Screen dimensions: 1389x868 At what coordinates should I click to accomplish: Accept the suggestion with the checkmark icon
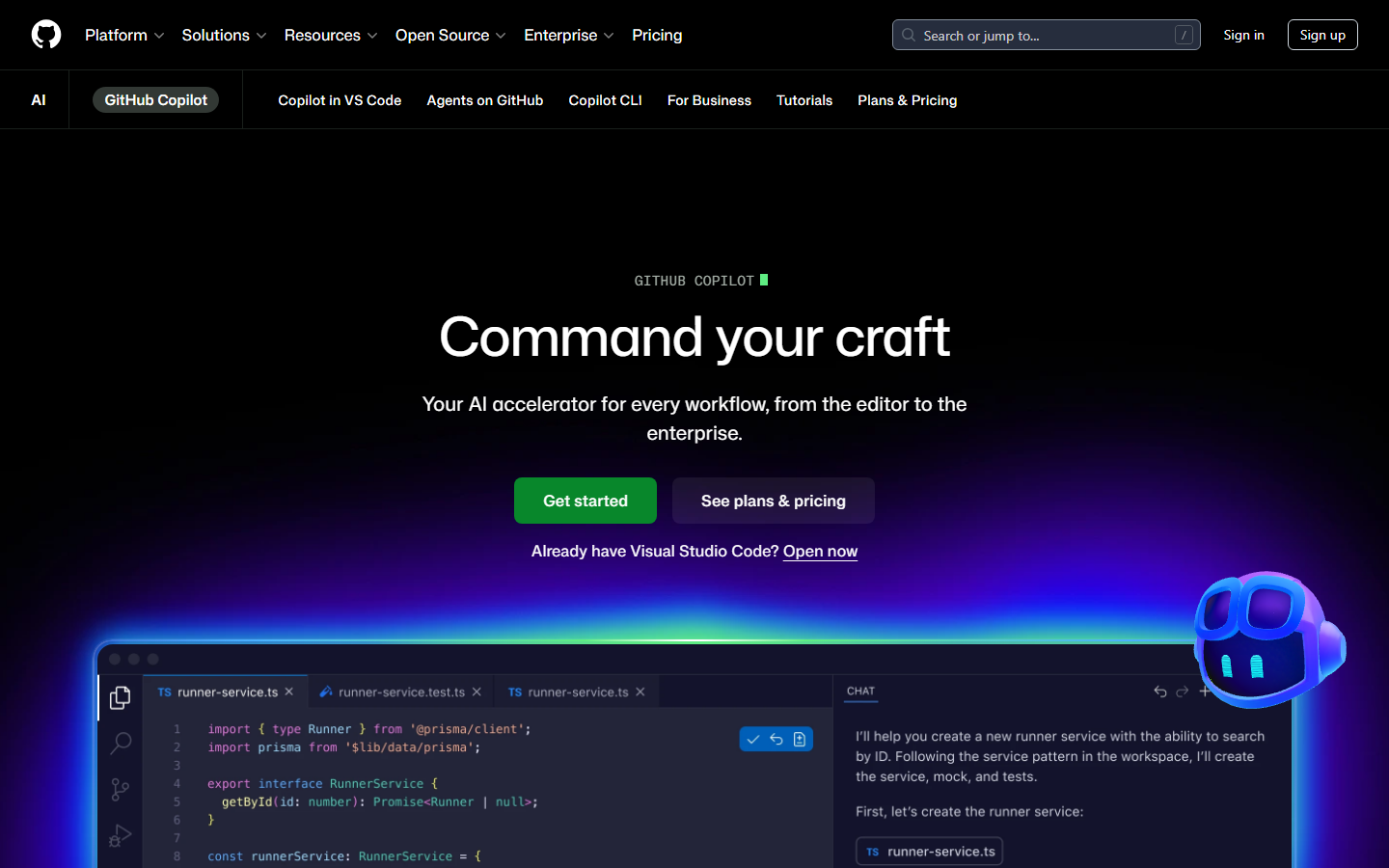pos(753,740)
